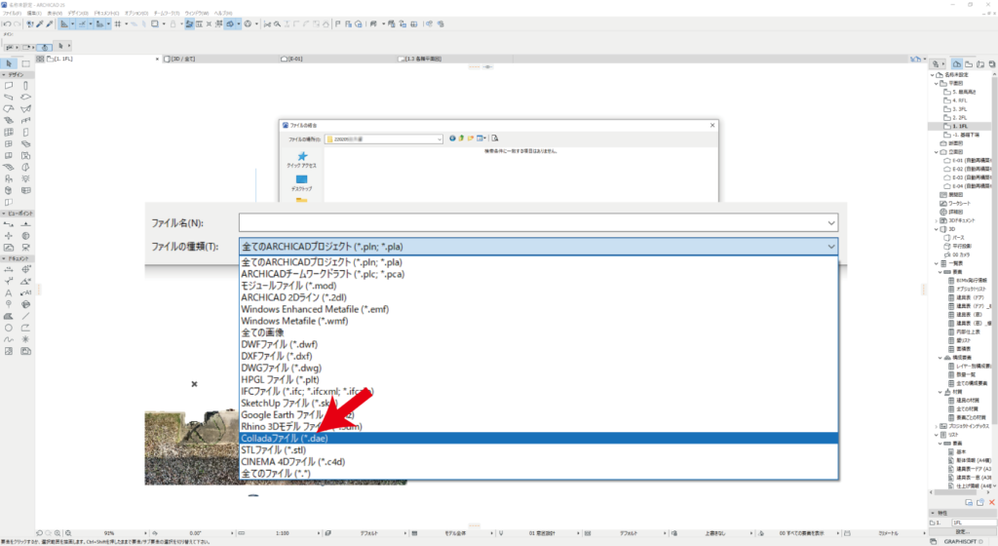The image size is (998, 546).
Task: Select the Marquee tool in the toolbox
Action: [25, 64]
